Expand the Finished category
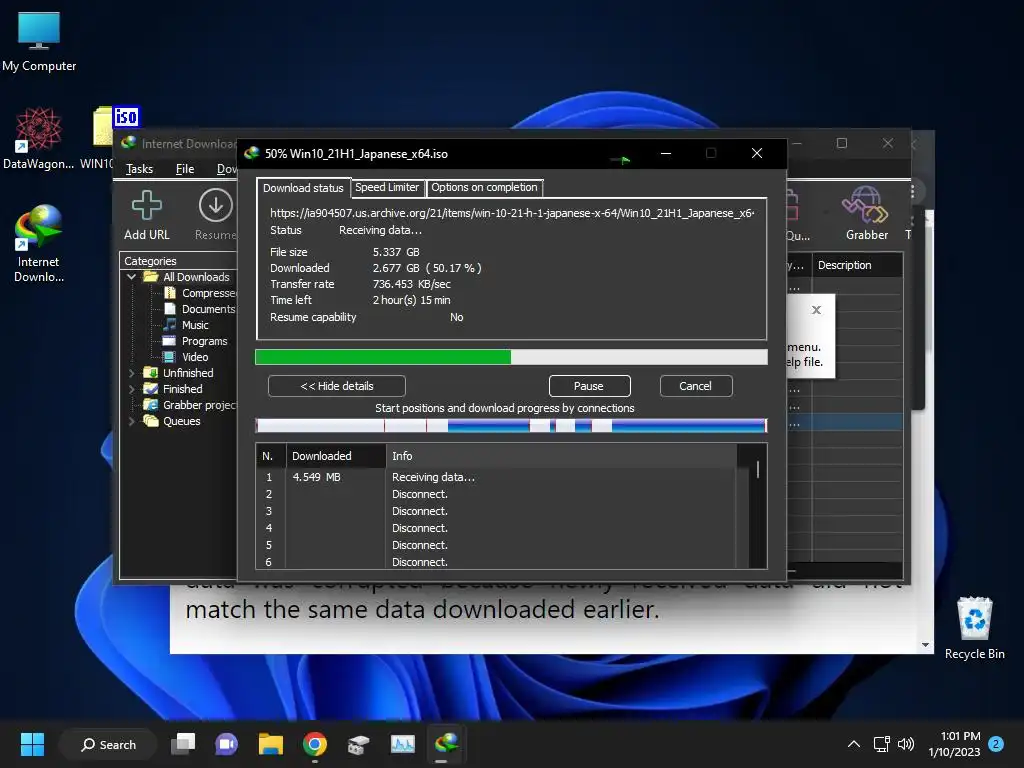Image resolution: width=1024 pixels, height=768 pixels. (x=132, y=389)
